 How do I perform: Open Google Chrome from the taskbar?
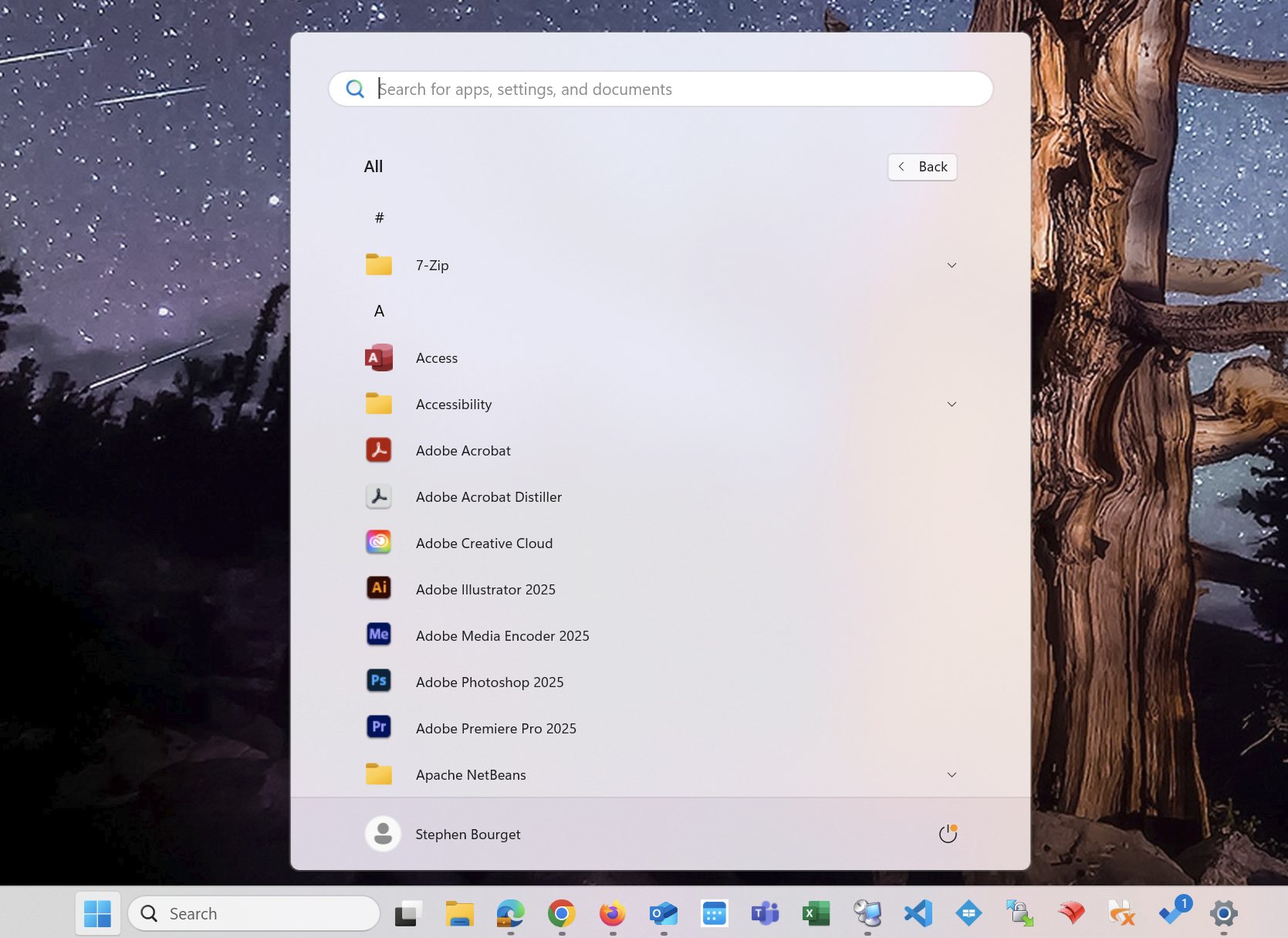point(561,914)
